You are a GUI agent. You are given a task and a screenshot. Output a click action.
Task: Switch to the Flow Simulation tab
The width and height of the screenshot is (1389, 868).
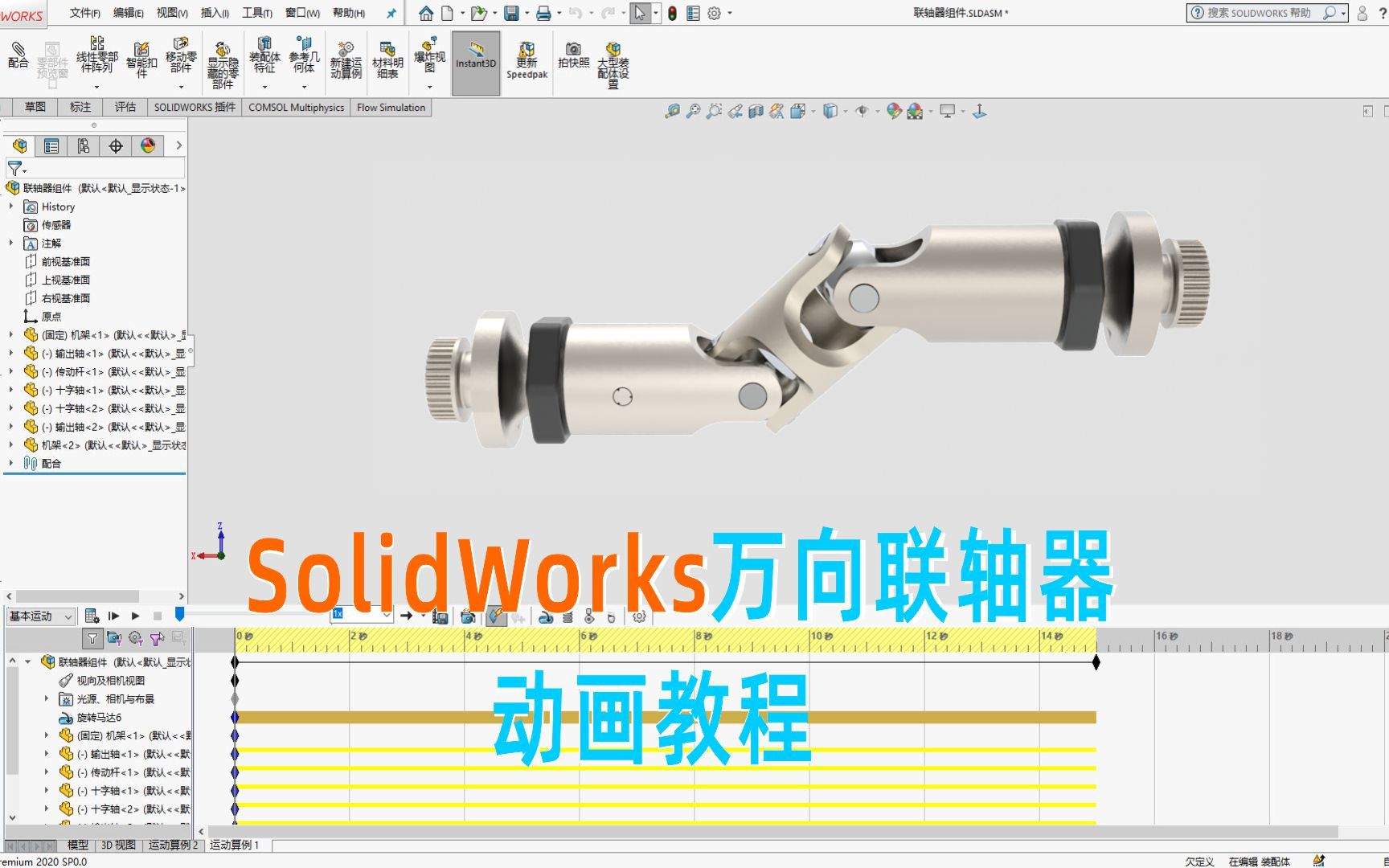point(391,107)
